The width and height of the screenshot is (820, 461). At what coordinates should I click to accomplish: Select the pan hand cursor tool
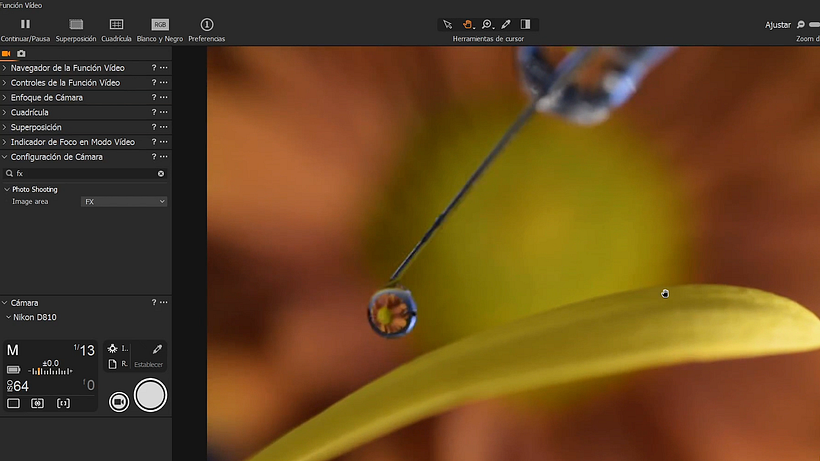467,24
